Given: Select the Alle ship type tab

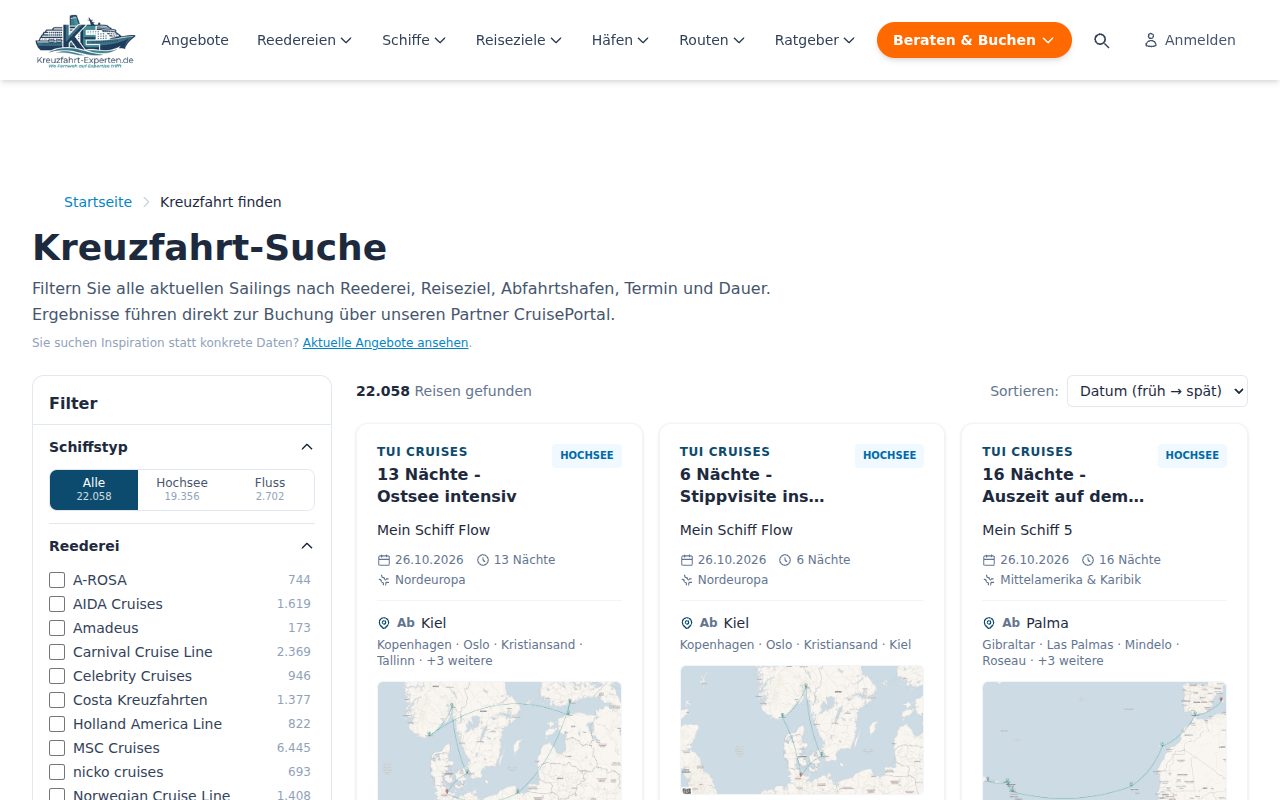Looking at the screenshot, I should 94,490.
